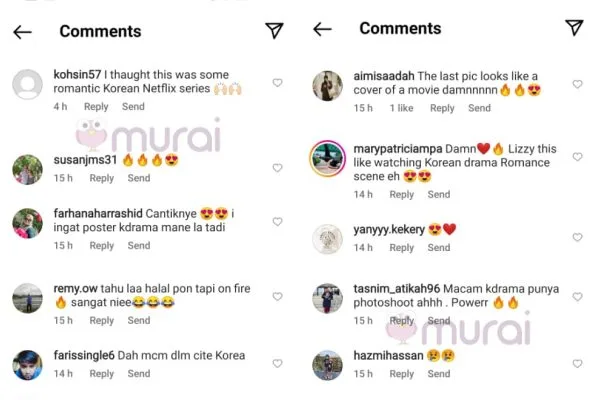Reply to remy.ow's comment
Viewport: 600px width, 400px height.
point(102,321)
